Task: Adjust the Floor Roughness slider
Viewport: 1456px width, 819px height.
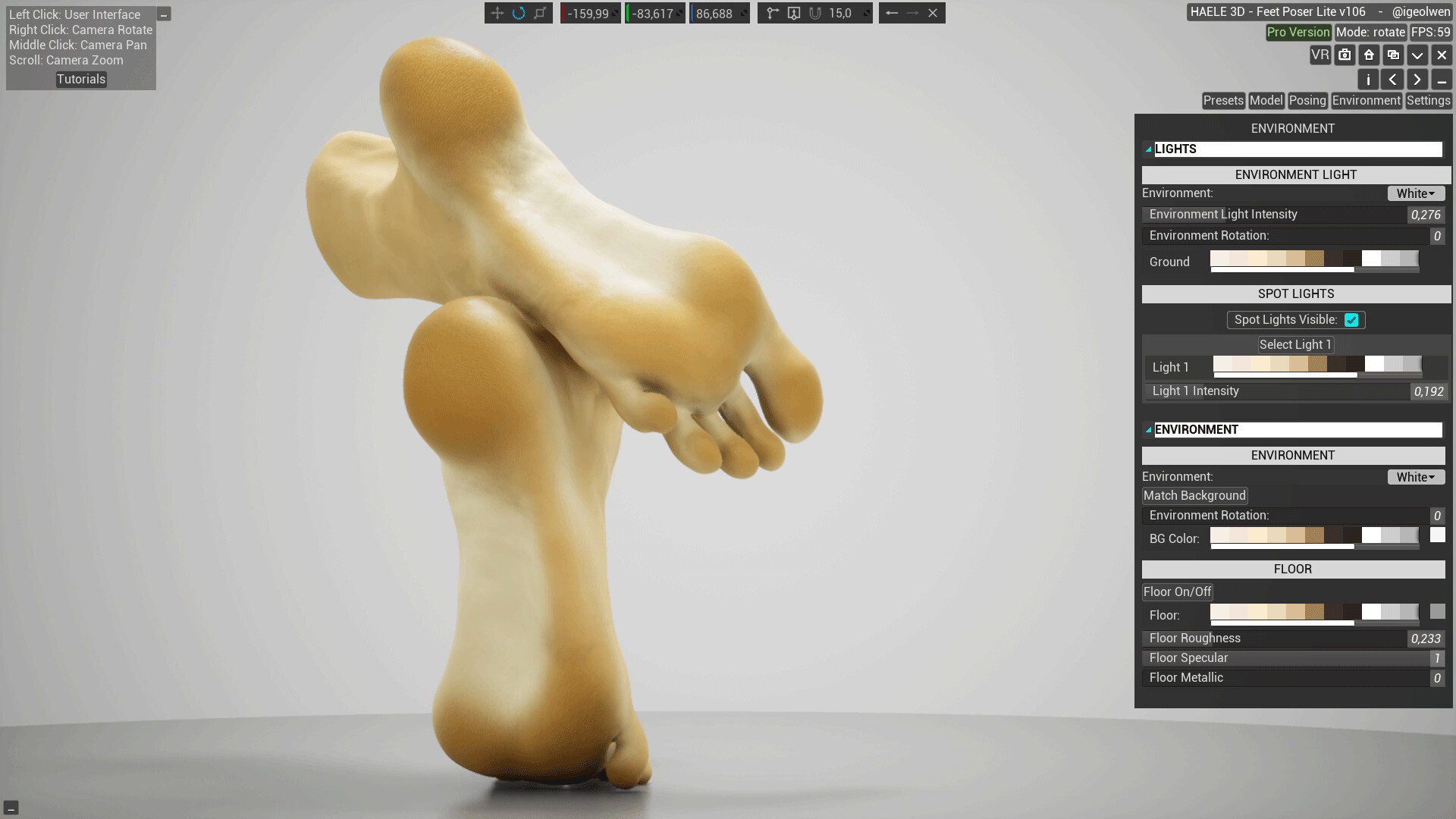Action: [x=1274, y=639]
